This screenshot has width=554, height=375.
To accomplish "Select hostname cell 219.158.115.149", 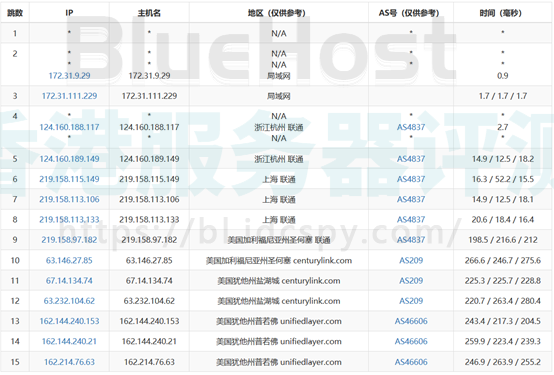I will point(149,179).
